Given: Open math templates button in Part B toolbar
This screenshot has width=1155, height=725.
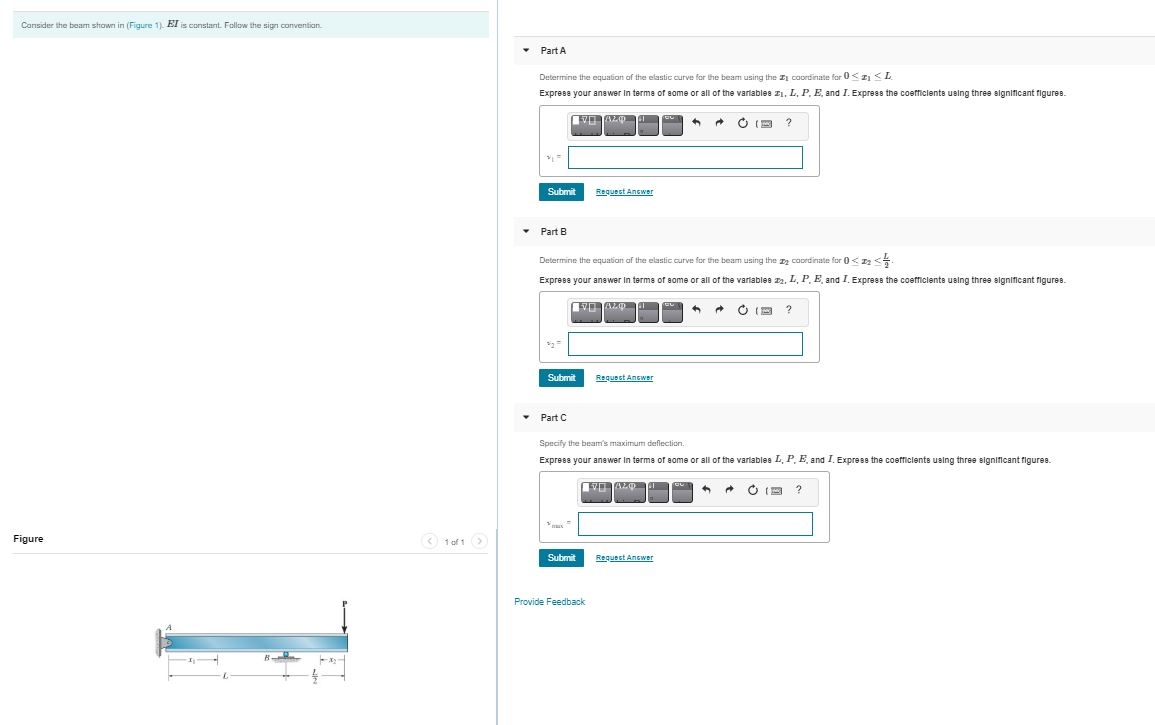Looking at the screenshot, I should click(586, 311).
